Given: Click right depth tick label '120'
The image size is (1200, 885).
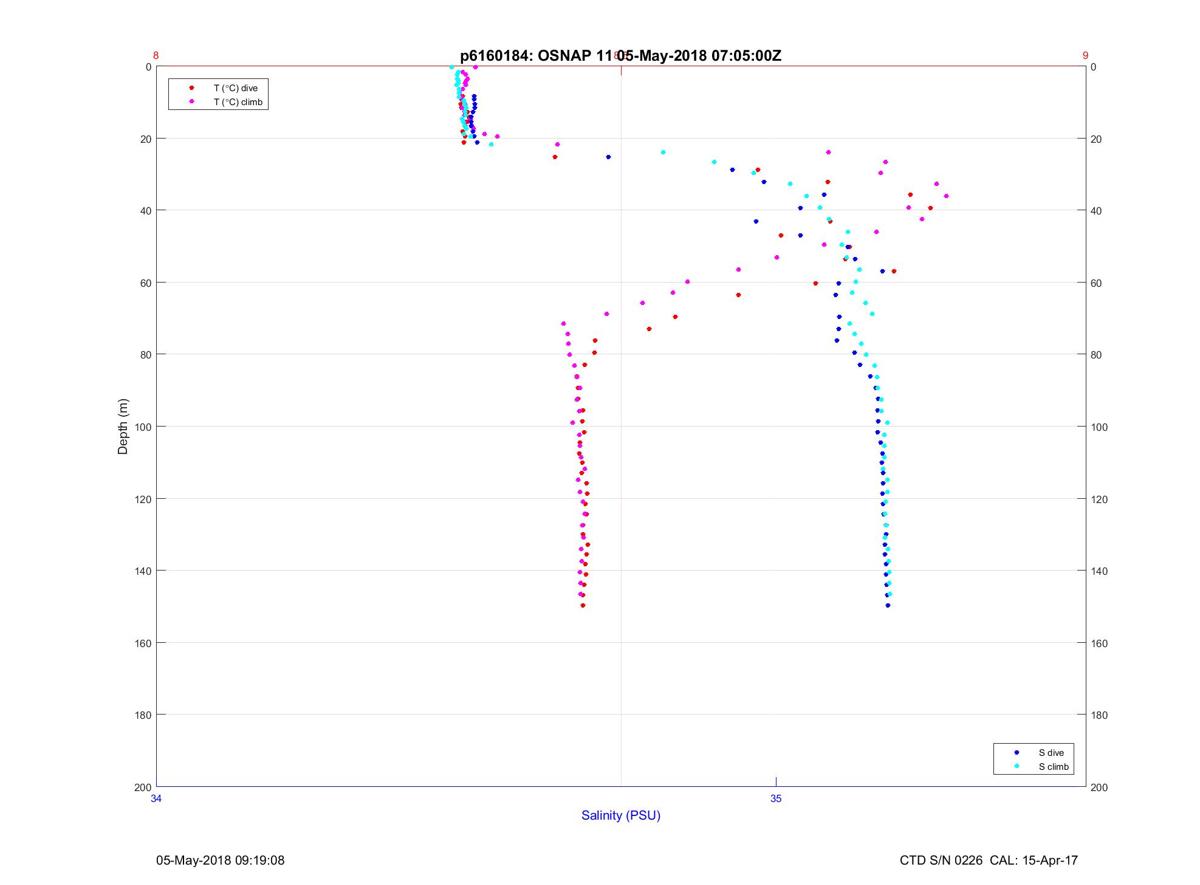Looking at the screenshot, I should pos(1099,499).
